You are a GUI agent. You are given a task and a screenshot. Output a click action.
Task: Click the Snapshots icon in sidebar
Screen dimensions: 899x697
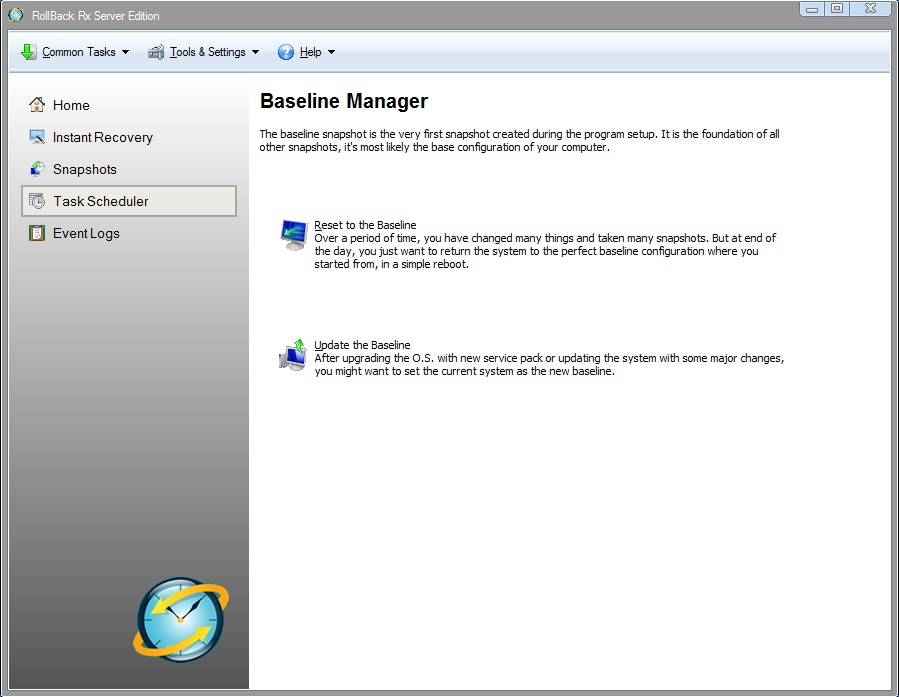pyautogui.click(x=37, y=169)
